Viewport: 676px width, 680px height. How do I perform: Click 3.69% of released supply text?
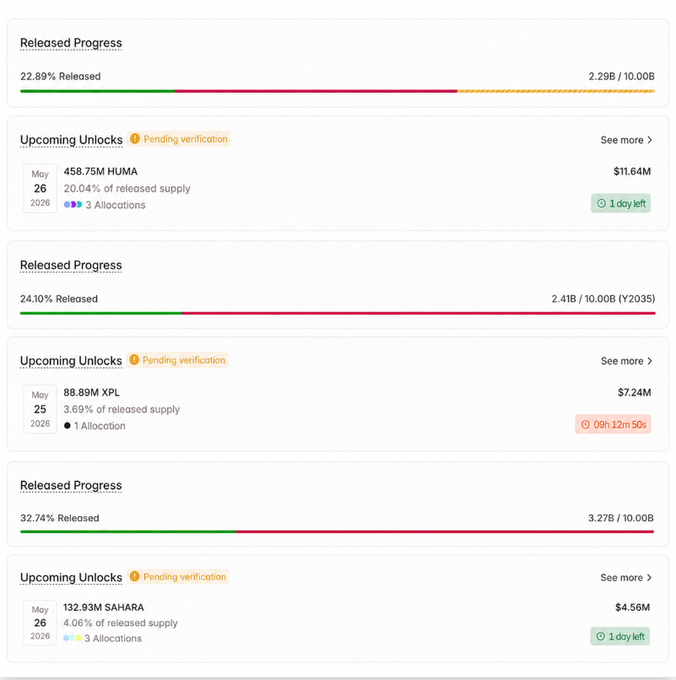tap(122, 409)
